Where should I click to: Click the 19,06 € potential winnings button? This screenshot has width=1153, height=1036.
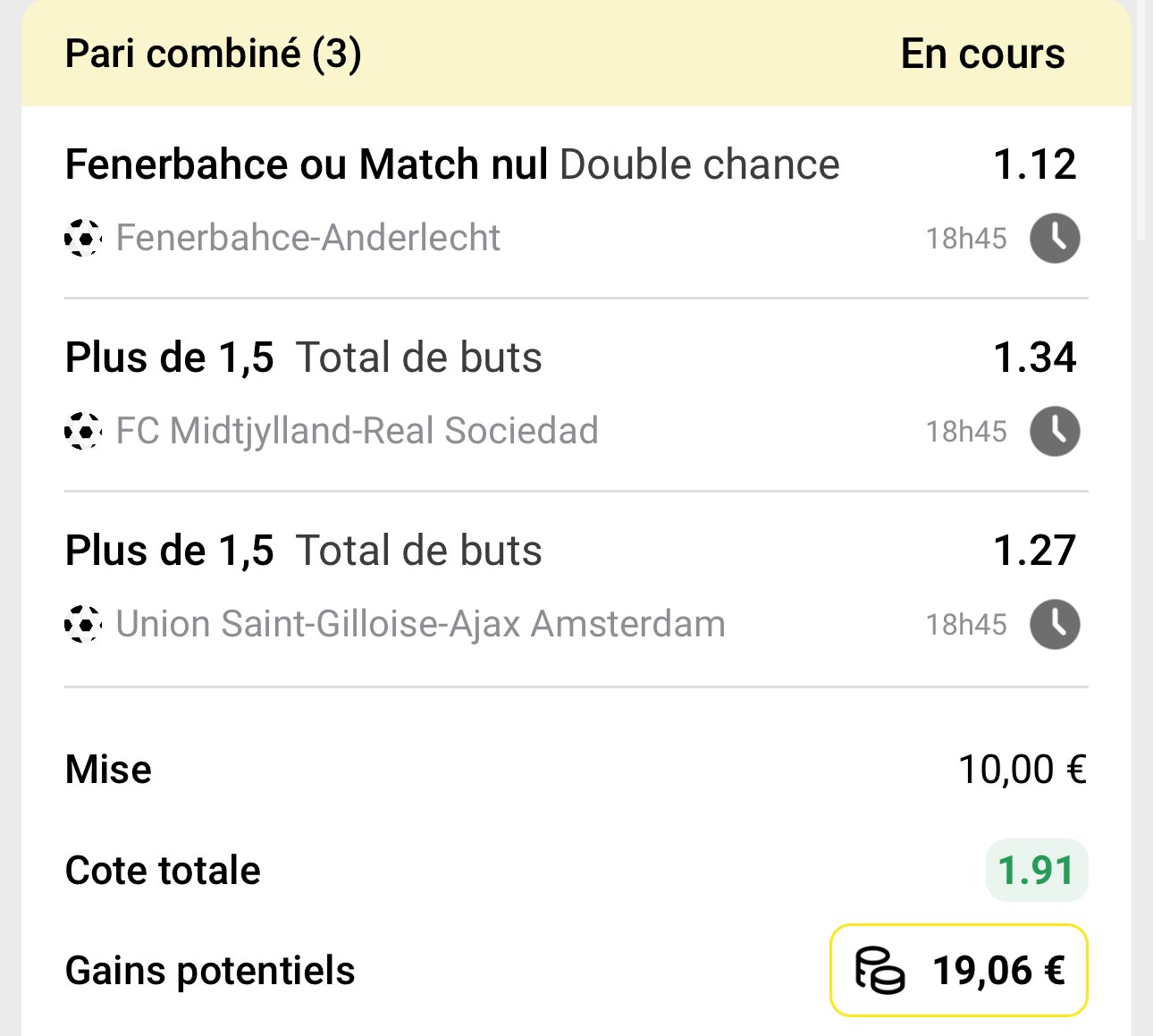click(x=959, y=971)
